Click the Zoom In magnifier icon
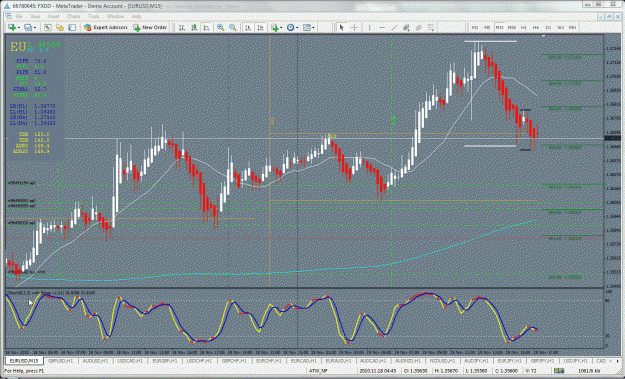This screenshot has height=379, width=625. point(220,27)
